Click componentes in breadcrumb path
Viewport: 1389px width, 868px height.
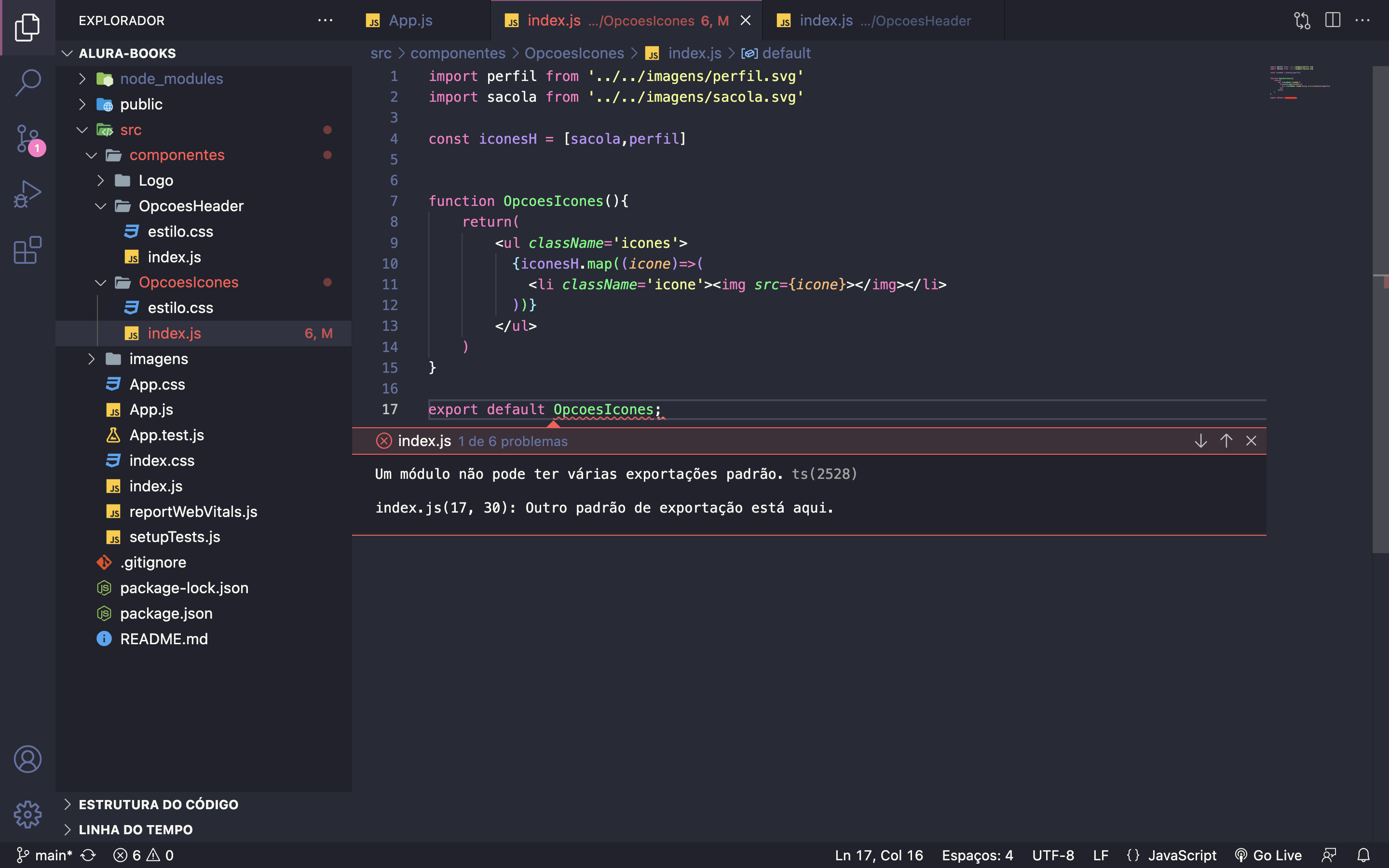click(x=457, y=54)
